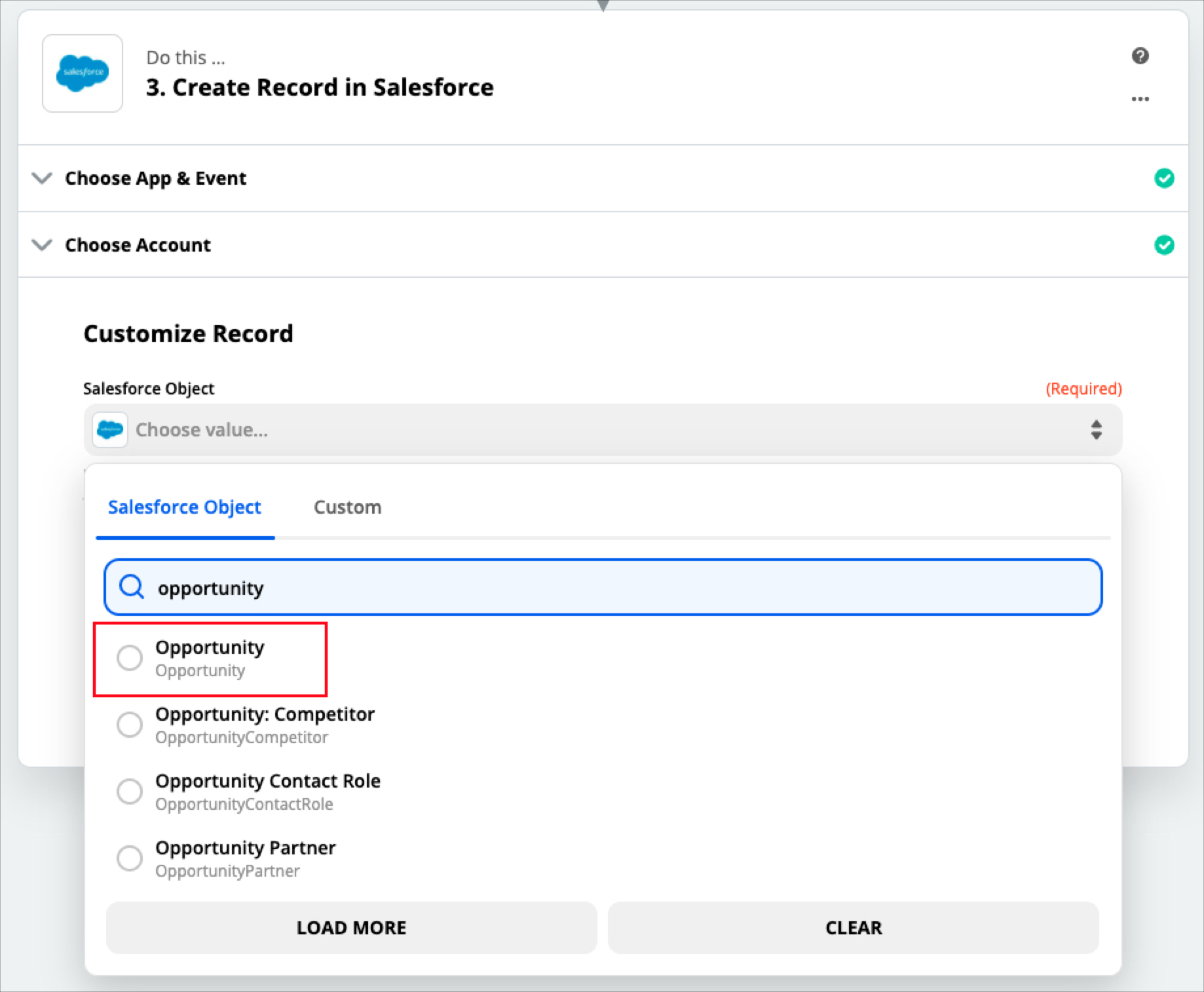Click the LOAD MORE button
Viewport: 1204px width, 992px height.
pos(352,928)
